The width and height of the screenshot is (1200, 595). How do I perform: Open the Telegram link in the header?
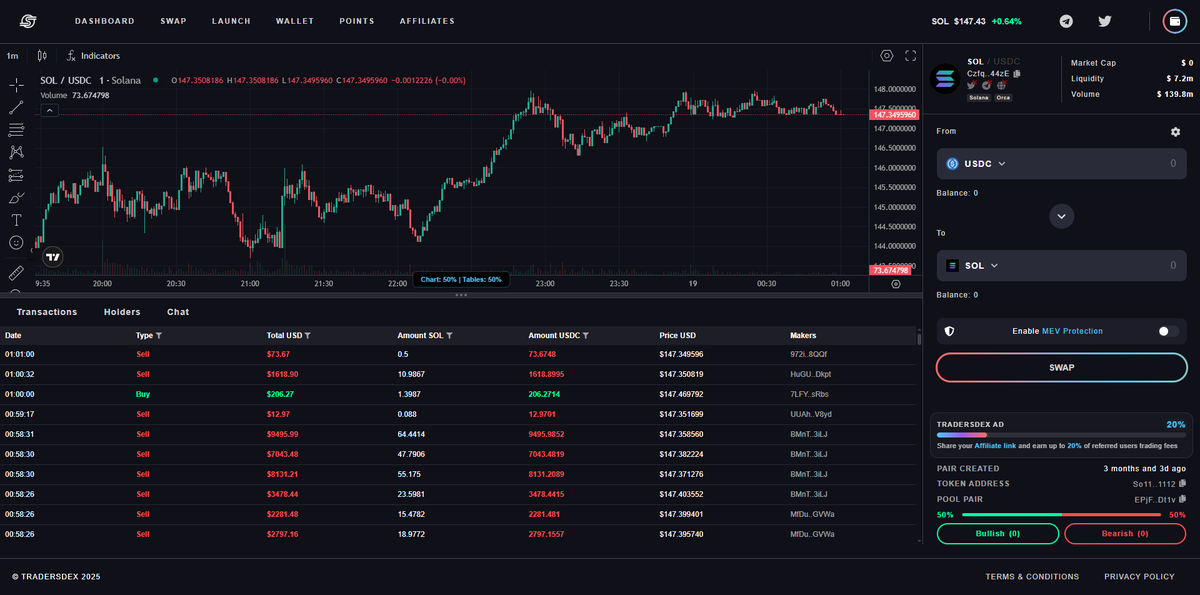(x=1067, y=21)
